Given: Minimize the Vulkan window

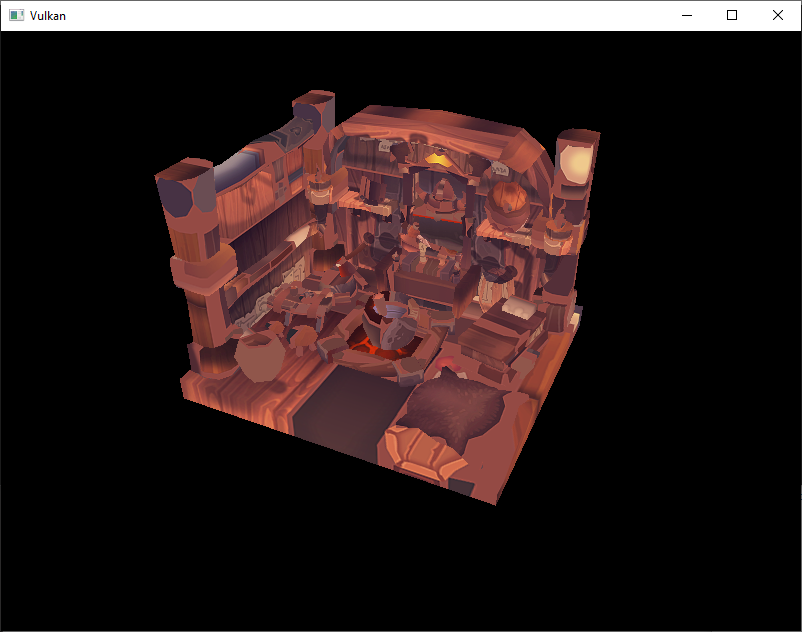Looking at the screenshot, I should click(x=686, y=15).
